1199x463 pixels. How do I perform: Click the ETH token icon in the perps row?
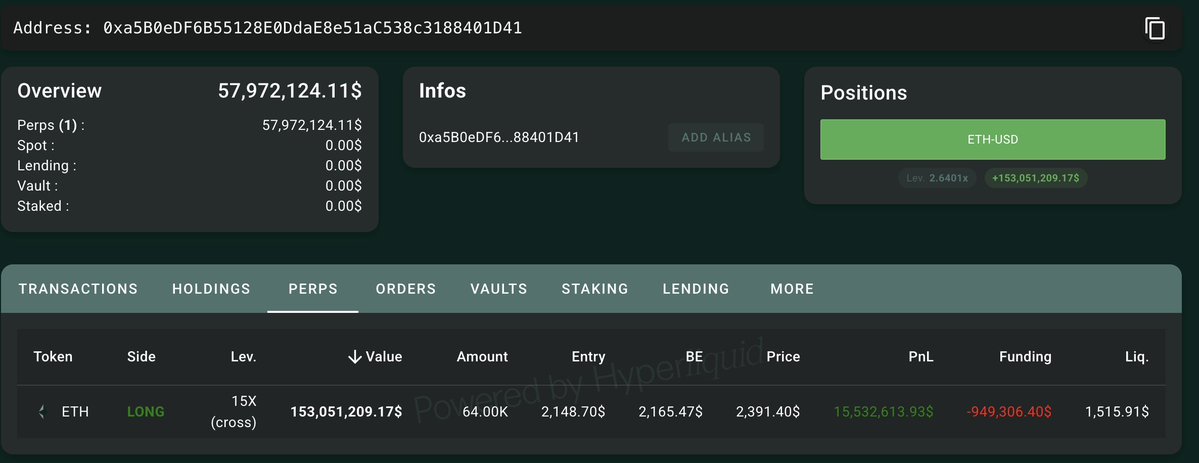coord(42,412)
